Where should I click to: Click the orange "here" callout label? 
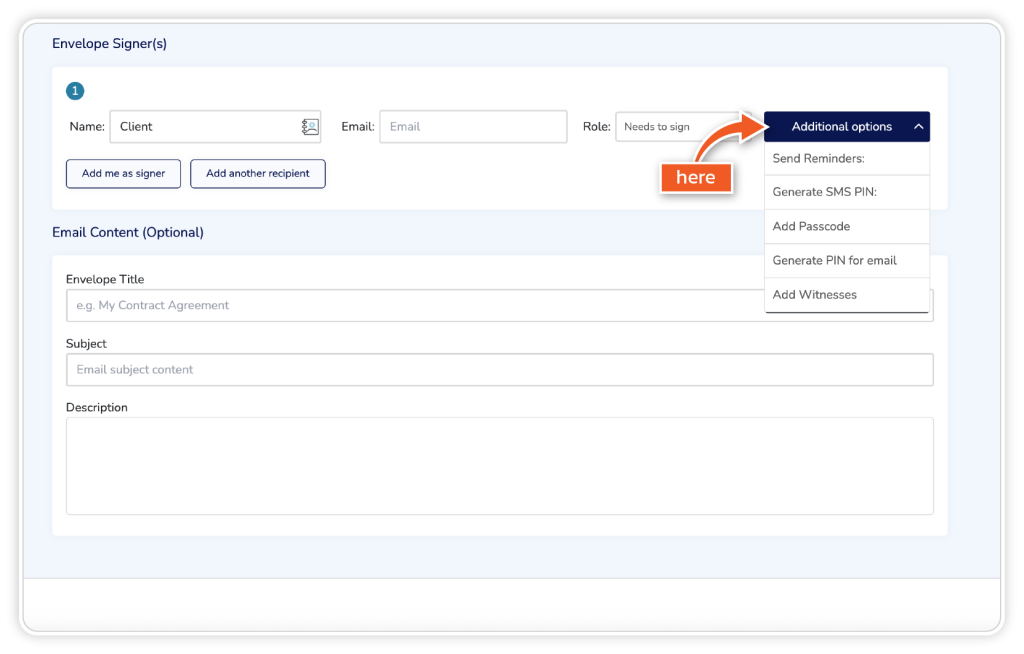[695, 177]
